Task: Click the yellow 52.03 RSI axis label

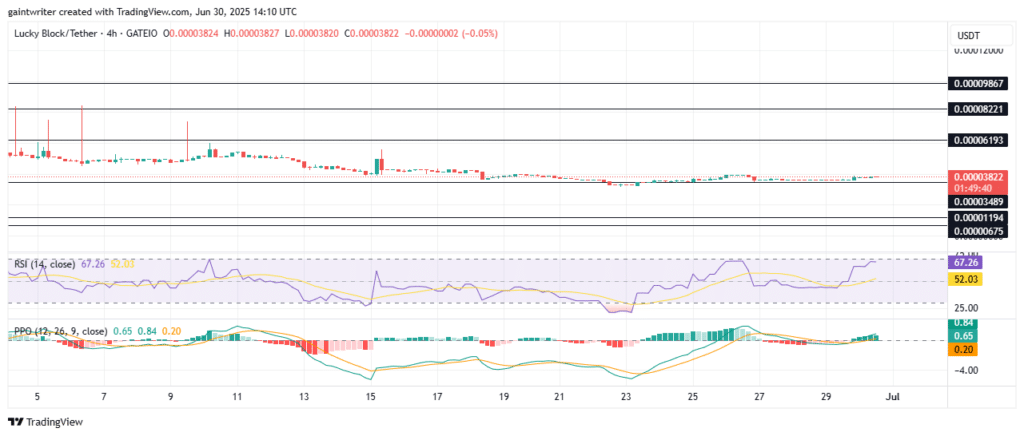Action: coord(964,279)
